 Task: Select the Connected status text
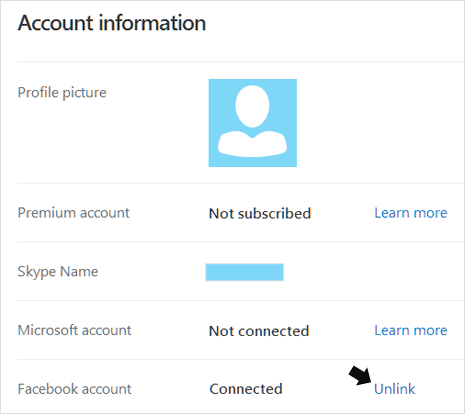[x=246, y=389]
